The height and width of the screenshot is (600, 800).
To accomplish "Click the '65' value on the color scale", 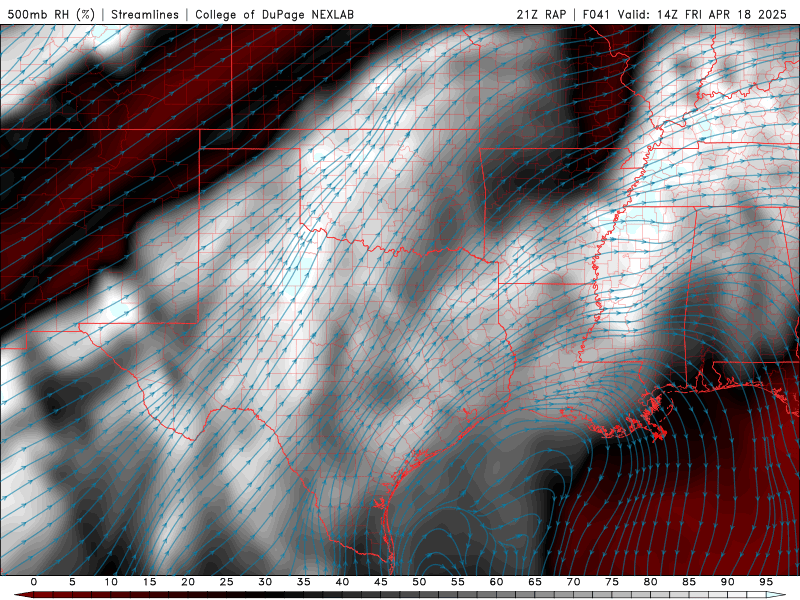I will (535, 582).
